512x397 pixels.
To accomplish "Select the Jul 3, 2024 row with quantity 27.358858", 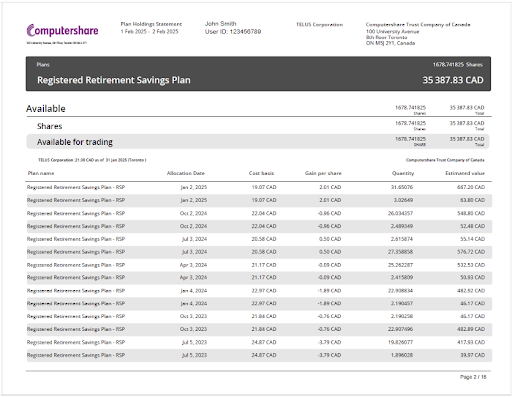I will [x=258, y=252].
